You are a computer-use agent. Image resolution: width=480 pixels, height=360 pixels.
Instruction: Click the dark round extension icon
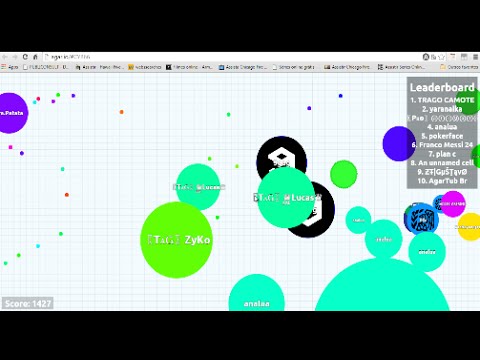[426, 57]
